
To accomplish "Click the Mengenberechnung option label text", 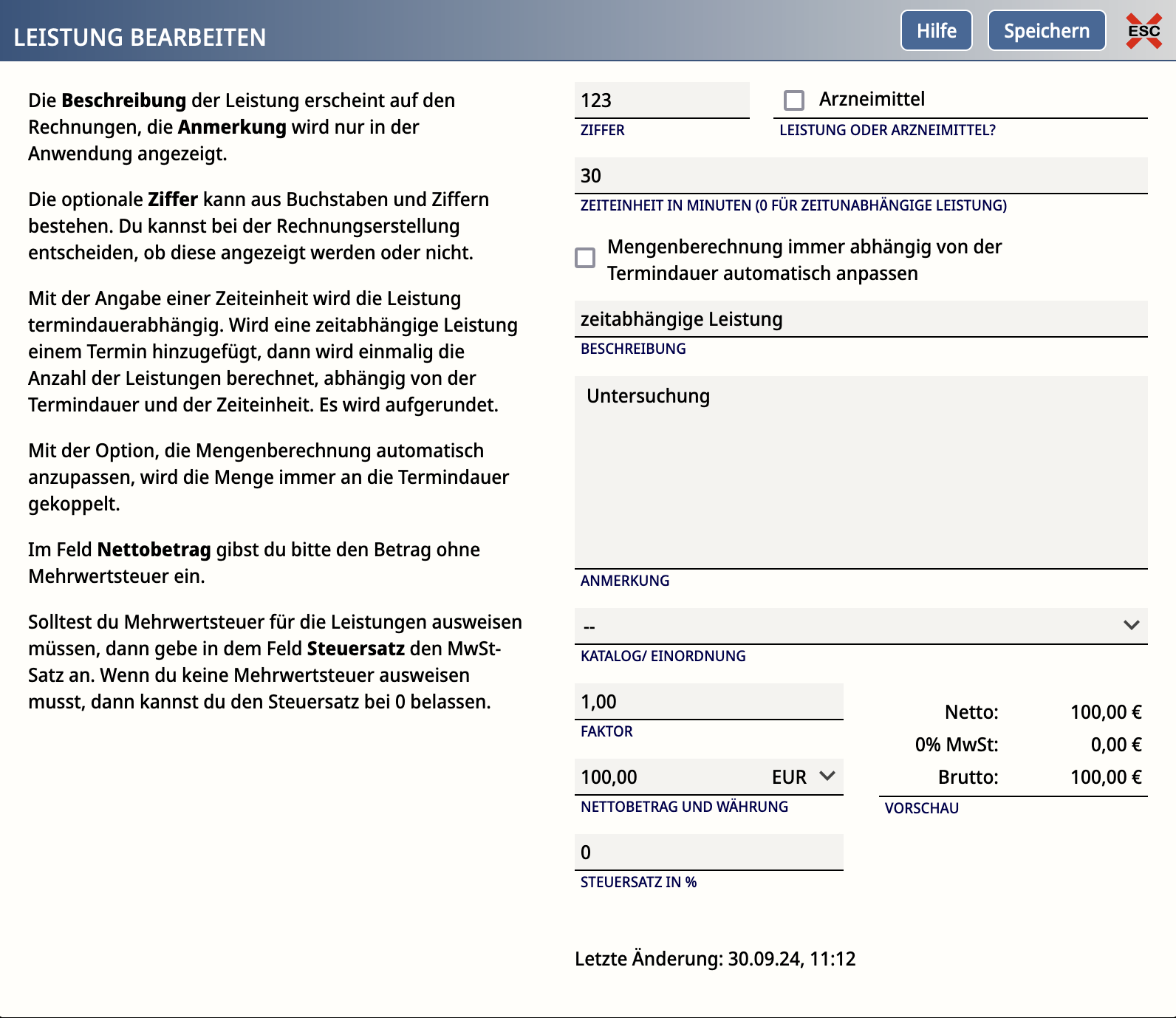I will click(804, 260).
